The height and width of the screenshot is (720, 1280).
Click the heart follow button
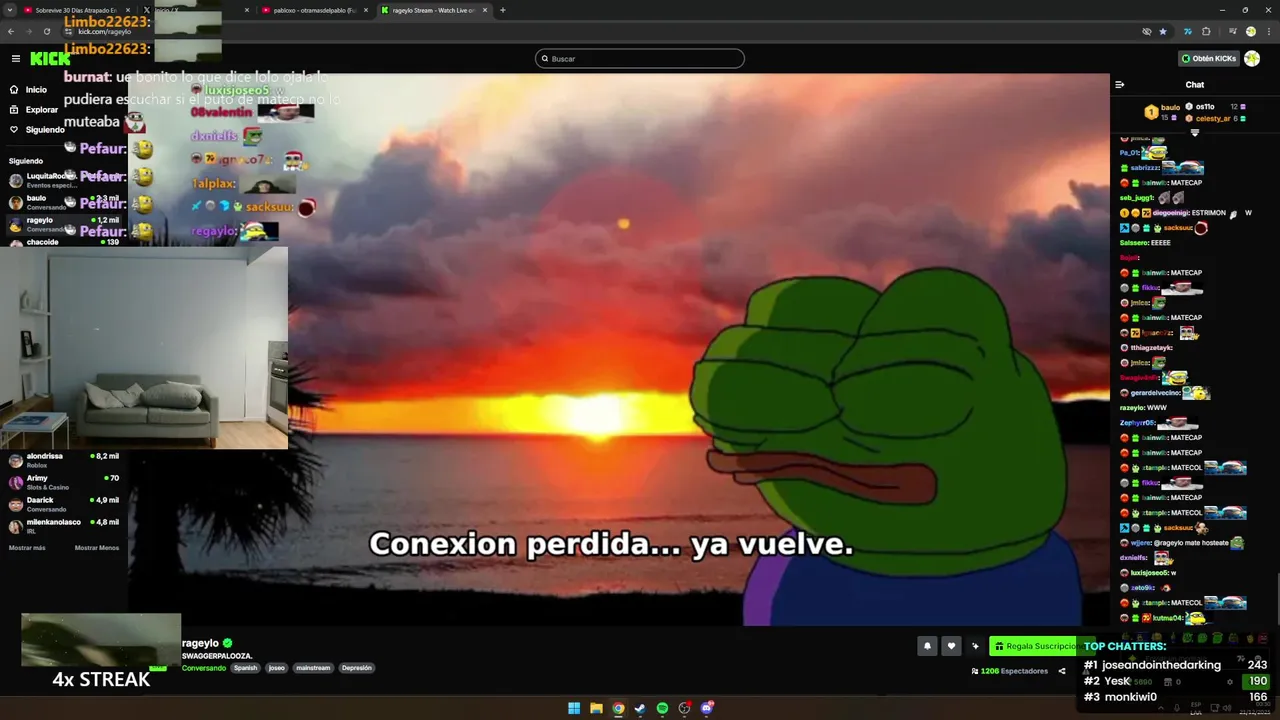951,646
